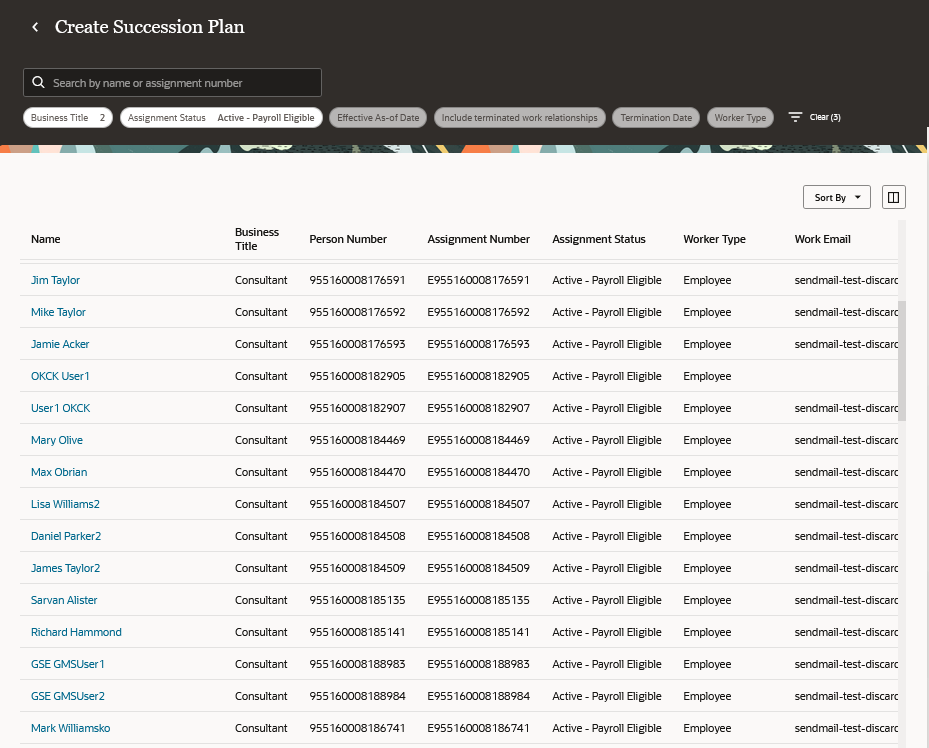Open Sarvan Alister's record
Screen dimensions: 929x748
point(64,600)
